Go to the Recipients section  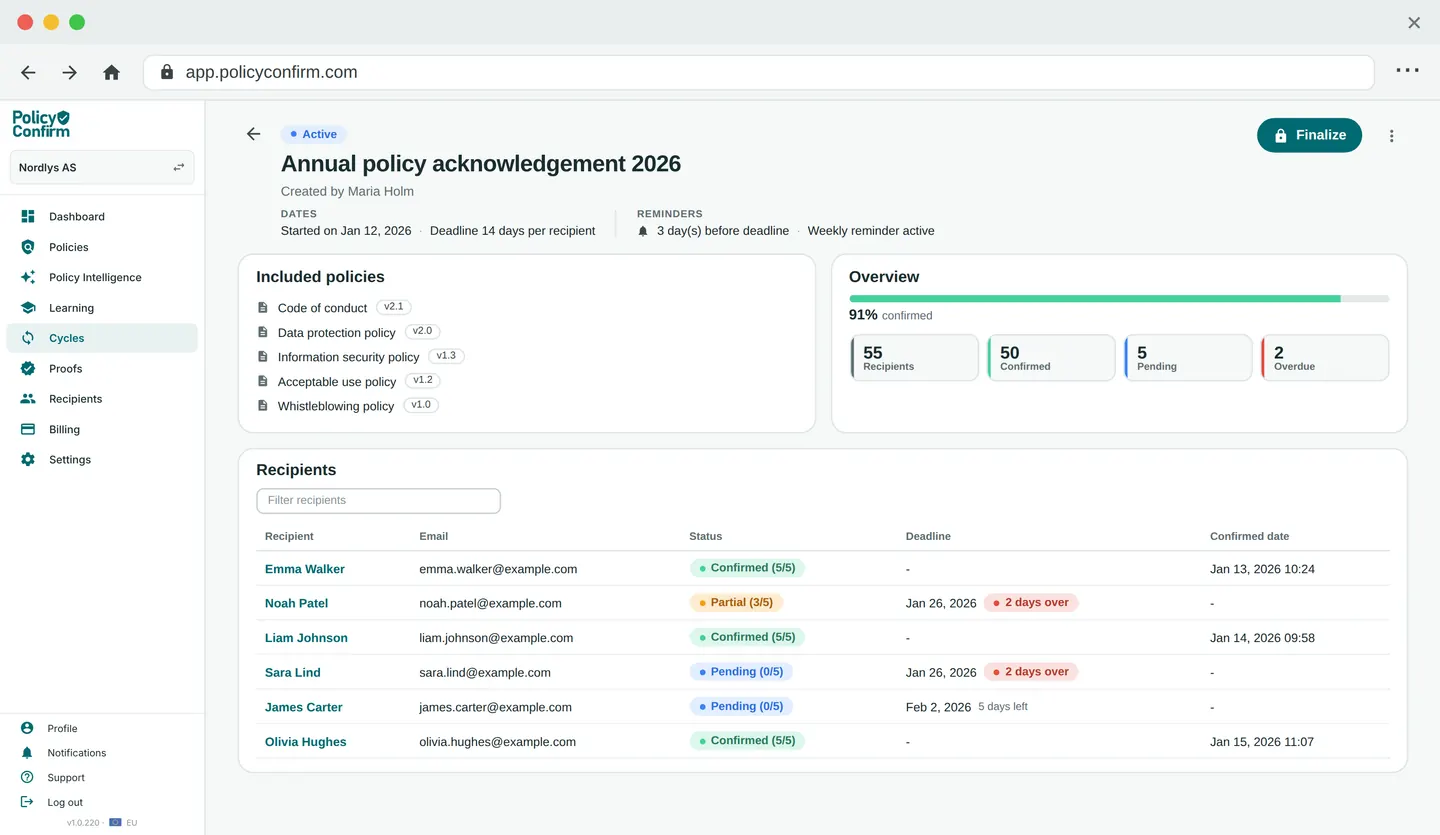click(x=102, y=399)
